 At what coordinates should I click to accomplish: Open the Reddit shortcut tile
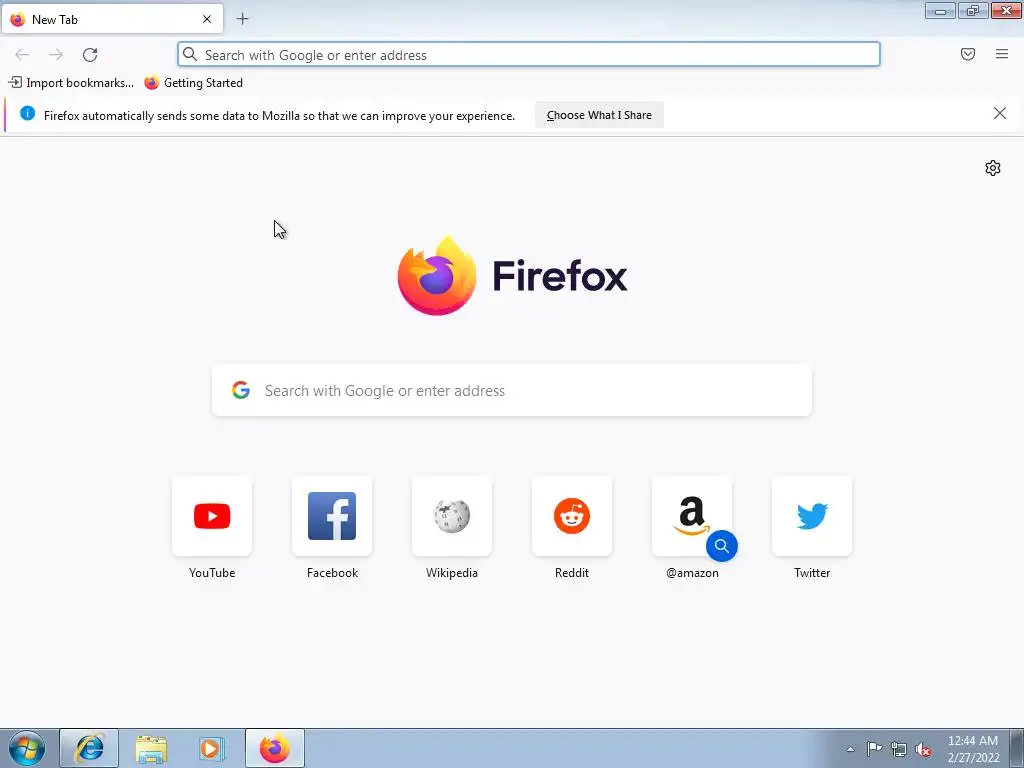(x=572, y=516)
